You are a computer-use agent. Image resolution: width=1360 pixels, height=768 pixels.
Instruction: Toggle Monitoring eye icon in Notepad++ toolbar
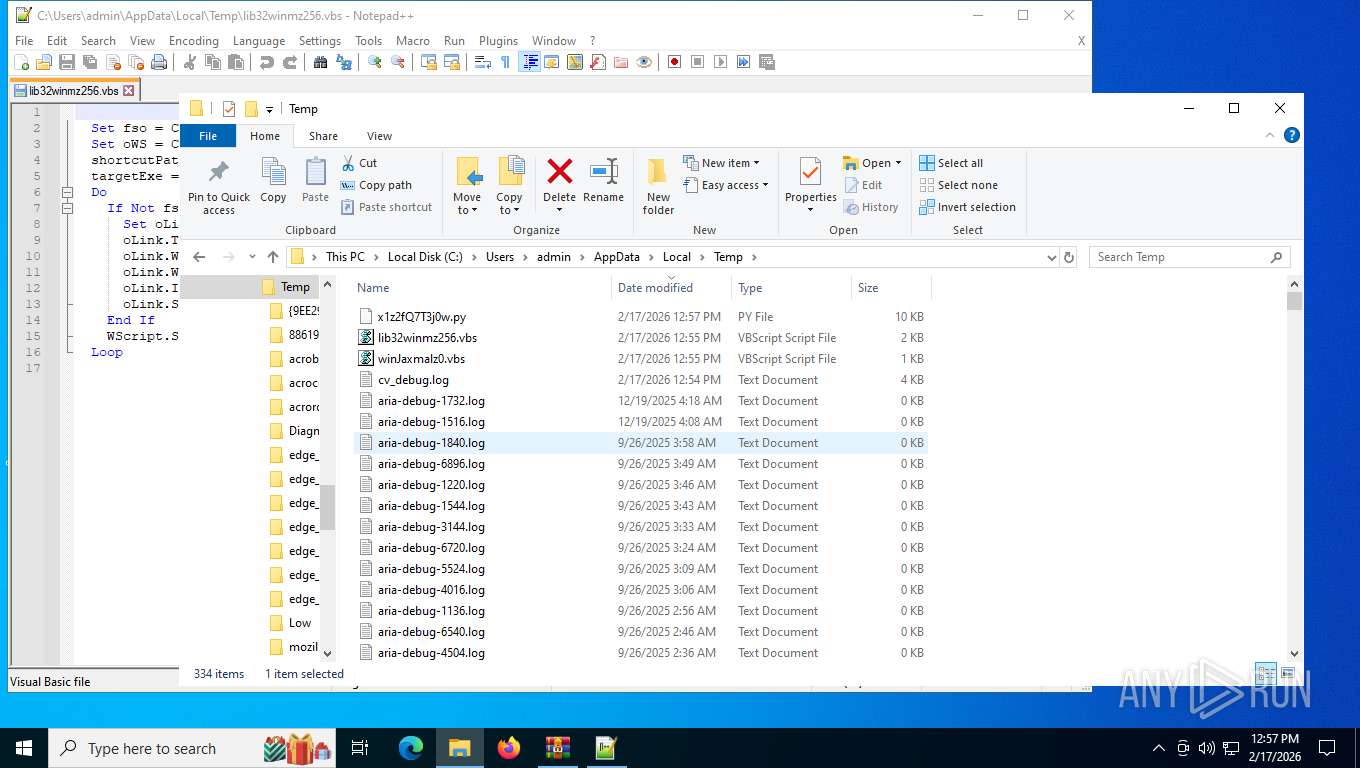644,62
